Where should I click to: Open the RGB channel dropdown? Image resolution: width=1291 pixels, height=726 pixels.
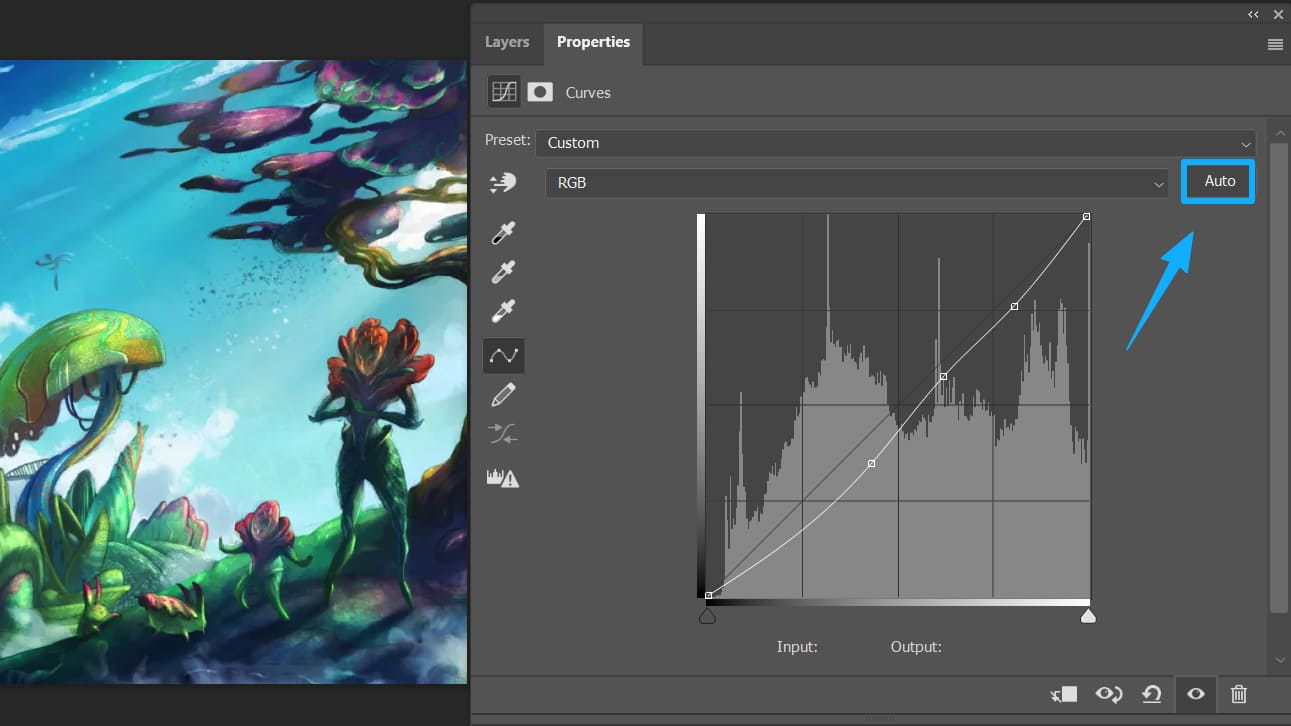(x=856, y=184)
